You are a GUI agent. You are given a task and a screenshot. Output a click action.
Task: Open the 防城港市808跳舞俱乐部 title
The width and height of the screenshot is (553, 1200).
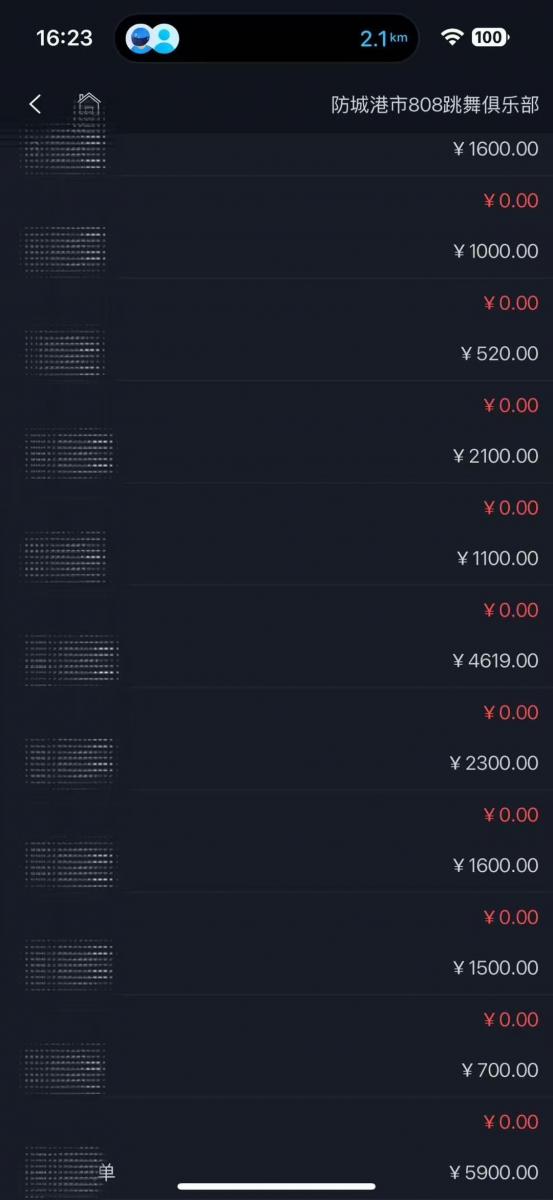[435, 105]
